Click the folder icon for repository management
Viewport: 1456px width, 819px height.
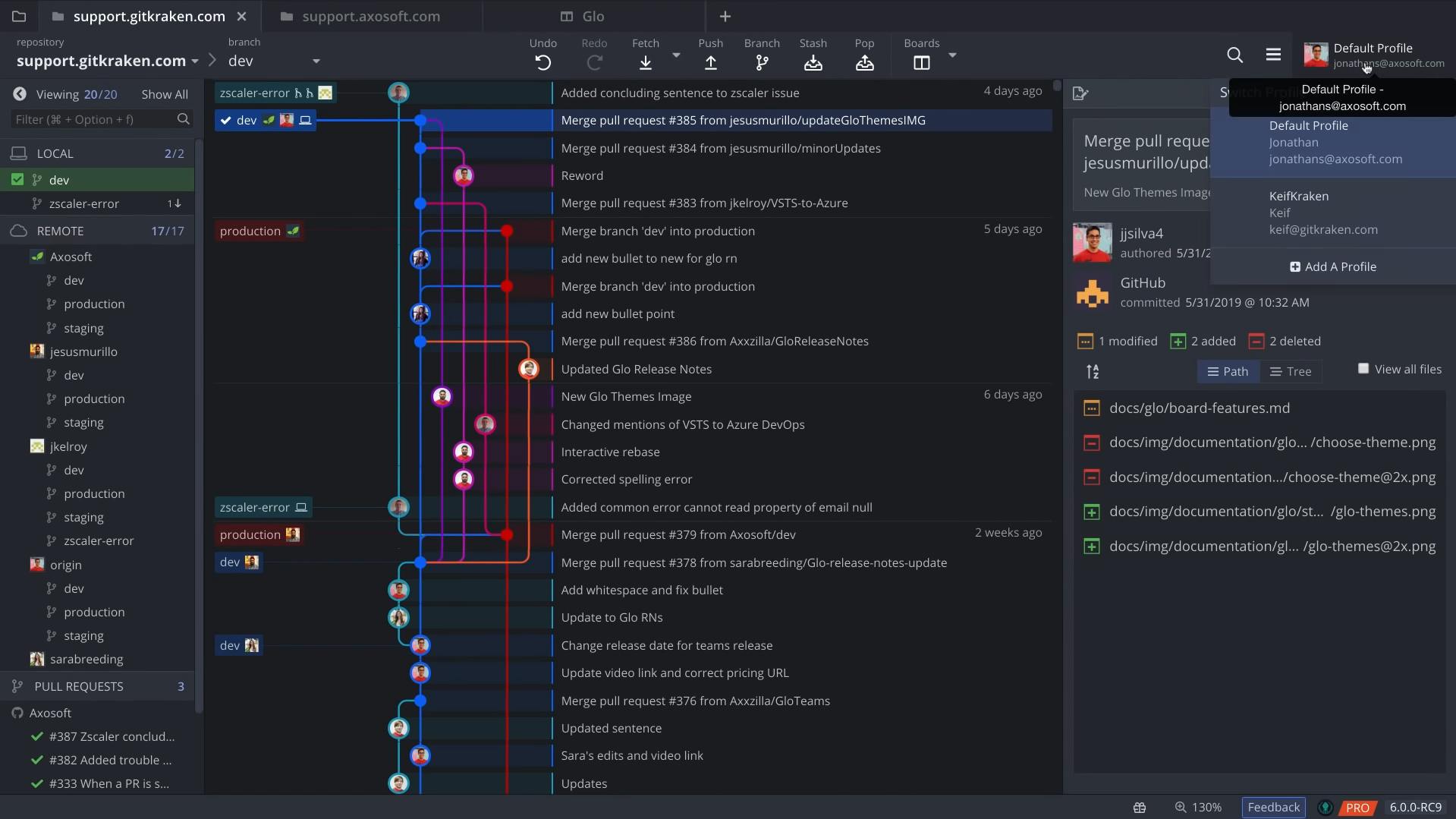click(x=20, y=16)
